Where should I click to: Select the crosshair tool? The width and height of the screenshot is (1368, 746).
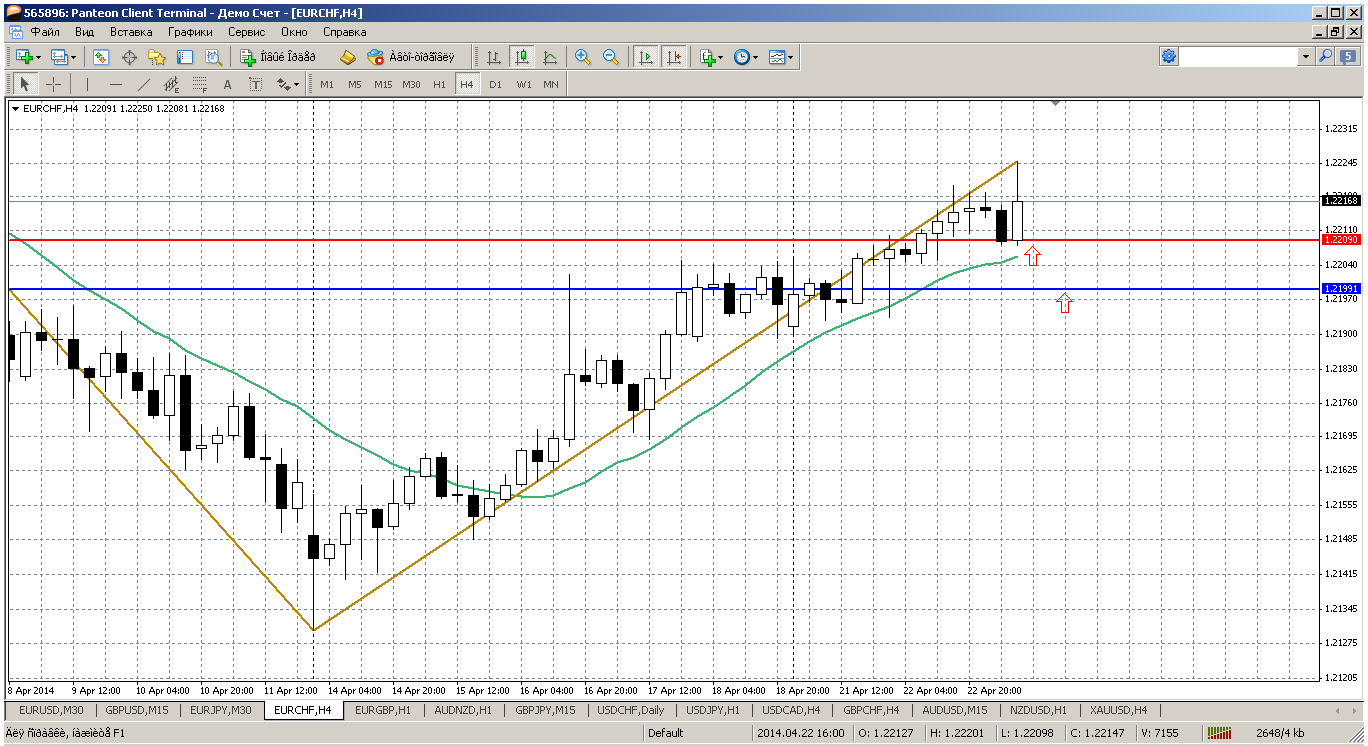click(53, 84)
